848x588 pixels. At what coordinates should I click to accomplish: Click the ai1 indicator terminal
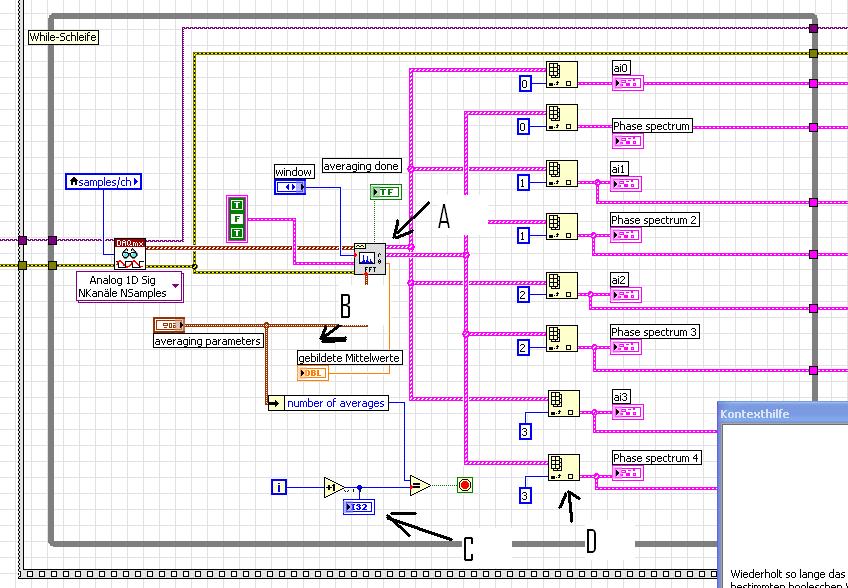pos(626,184)
